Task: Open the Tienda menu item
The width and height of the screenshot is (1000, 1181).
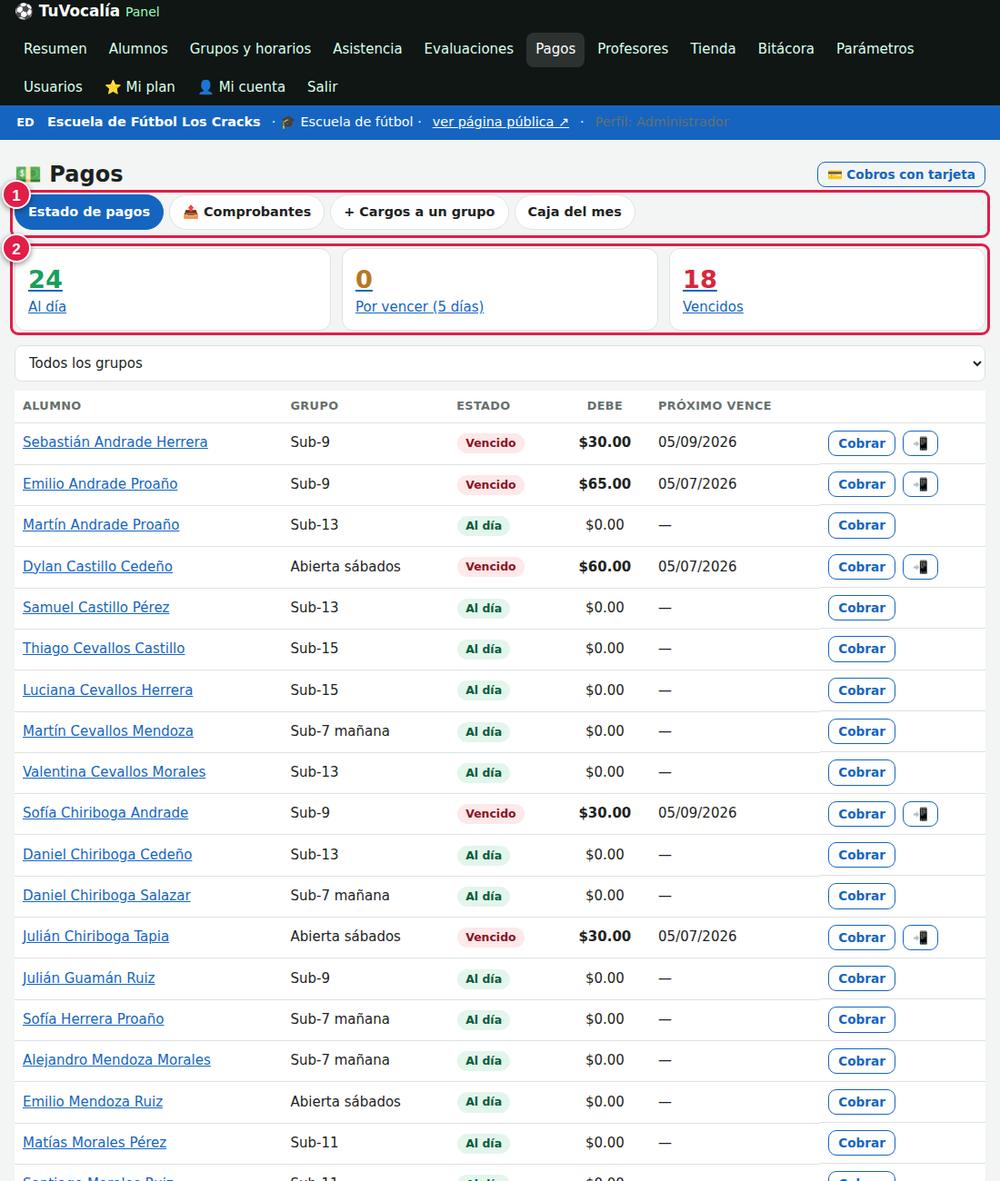Action: pyautogui.click(x=712, y=49)
